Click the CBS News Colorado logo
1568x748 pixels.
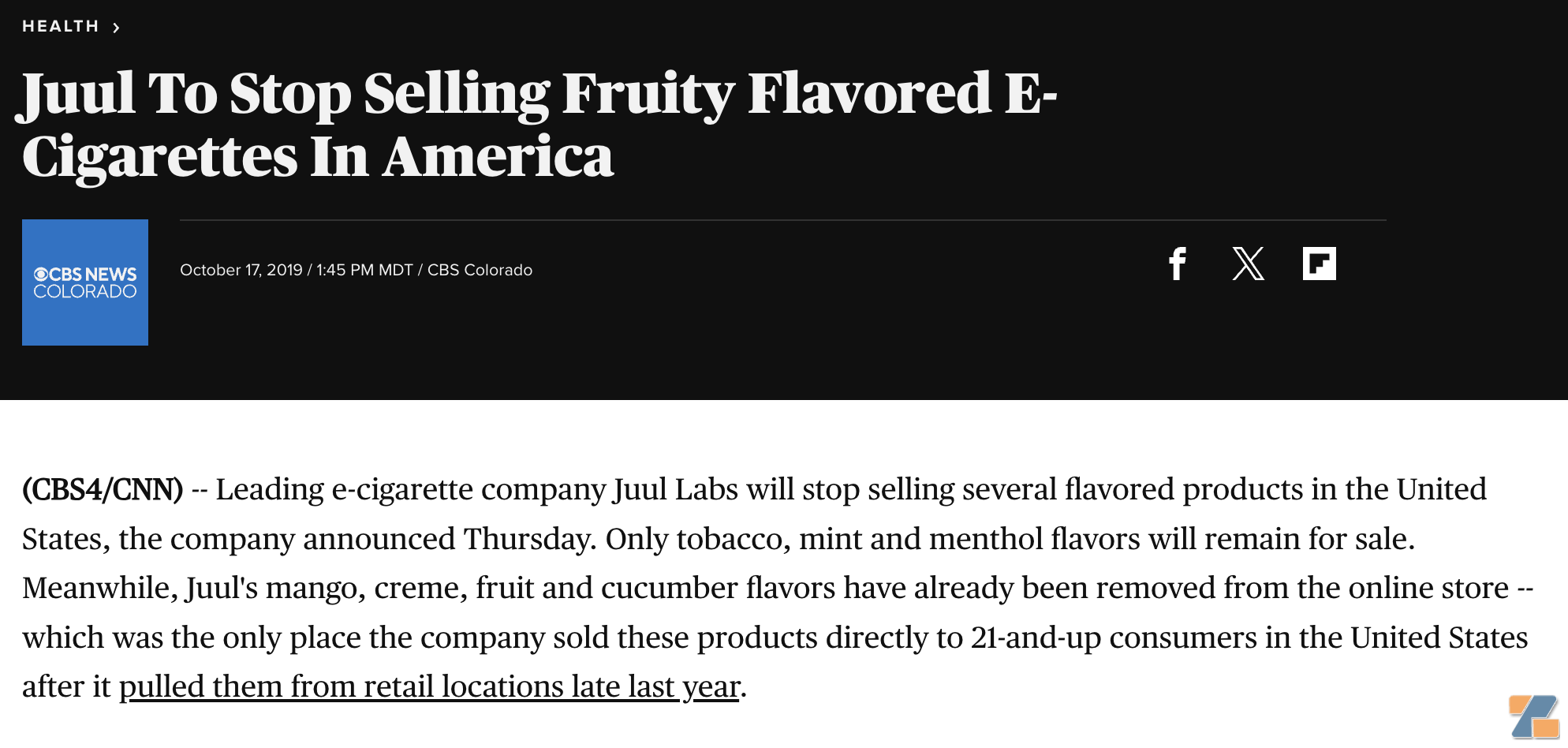pos(85,282)
